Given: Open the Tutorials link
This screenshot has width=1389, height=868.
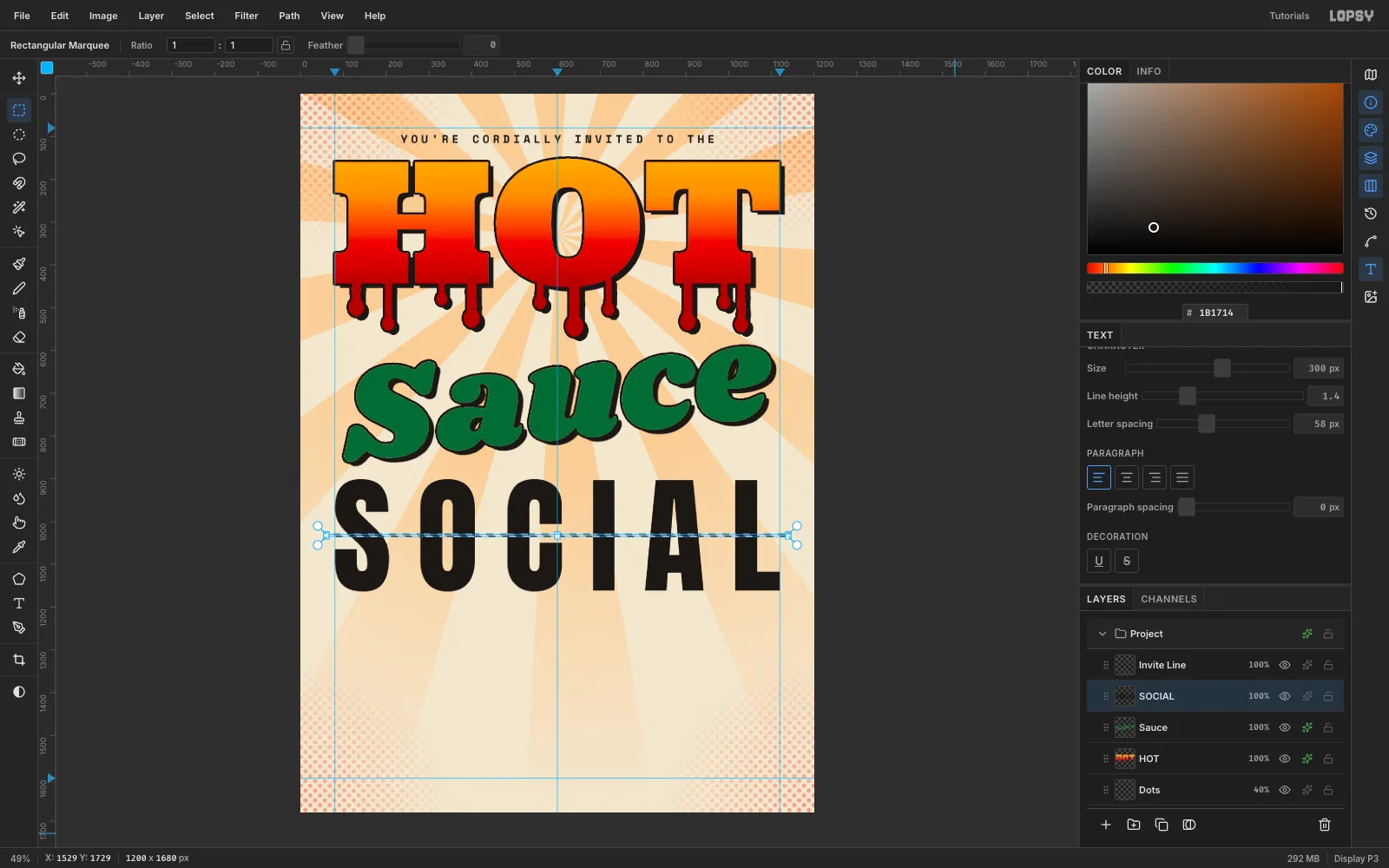Looking at the screenshot, I should click(x=1289, y=16).
